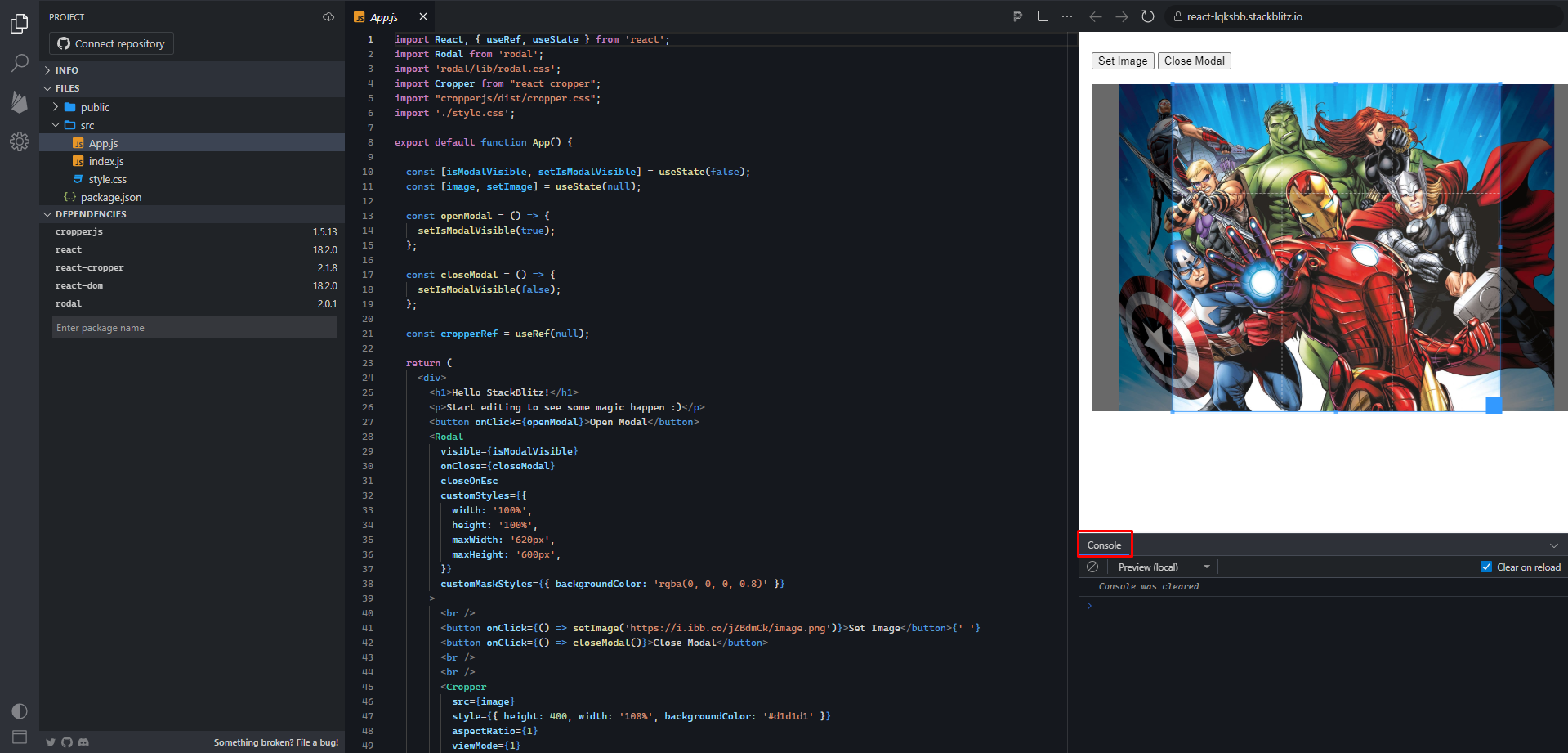Collapse the console panel with chevron
The image size is (1568, 753).
point(1553,545)
